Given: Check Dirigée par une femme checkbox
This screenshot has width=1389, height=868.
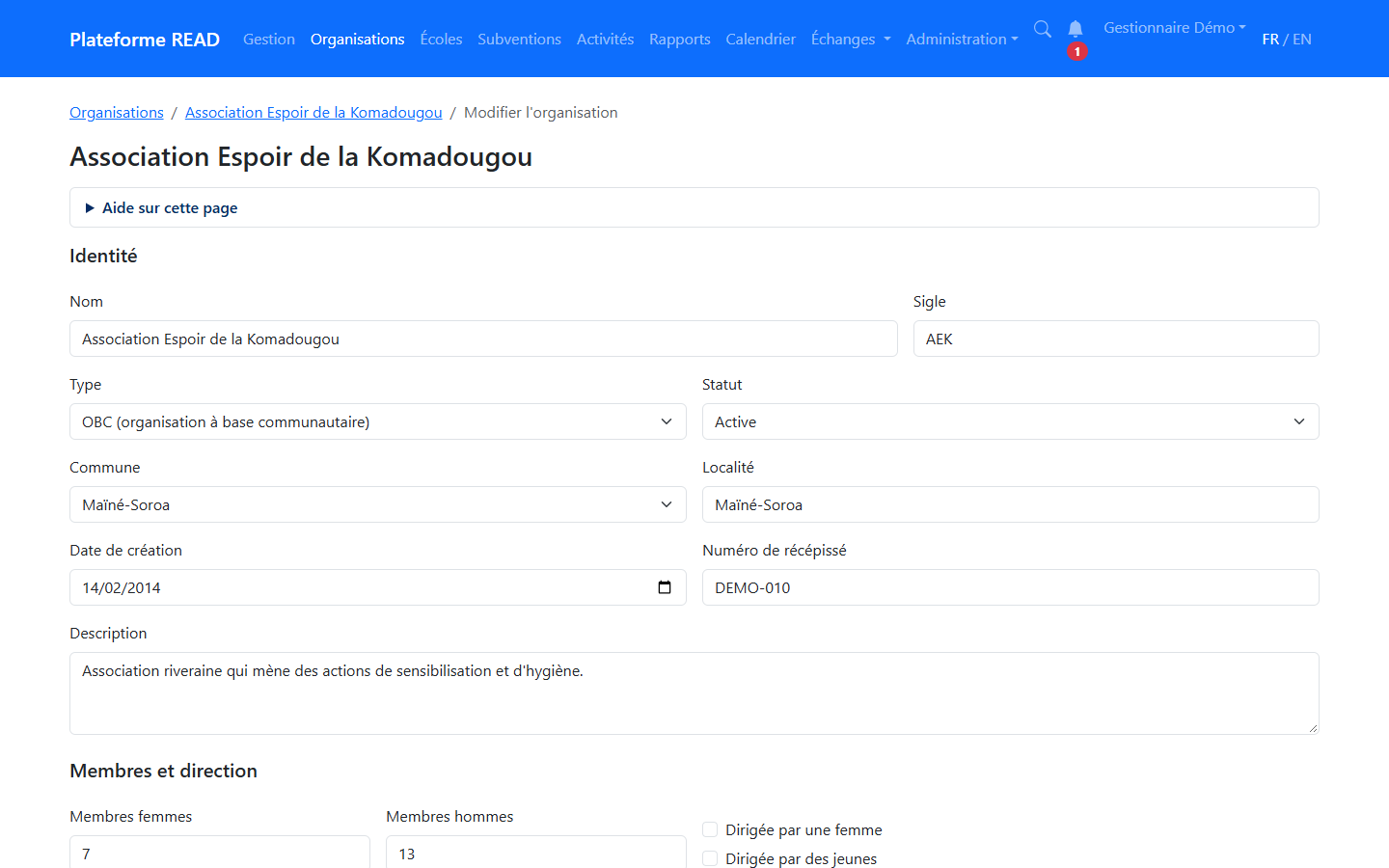Looking at the screenshot, I should 710,829.
